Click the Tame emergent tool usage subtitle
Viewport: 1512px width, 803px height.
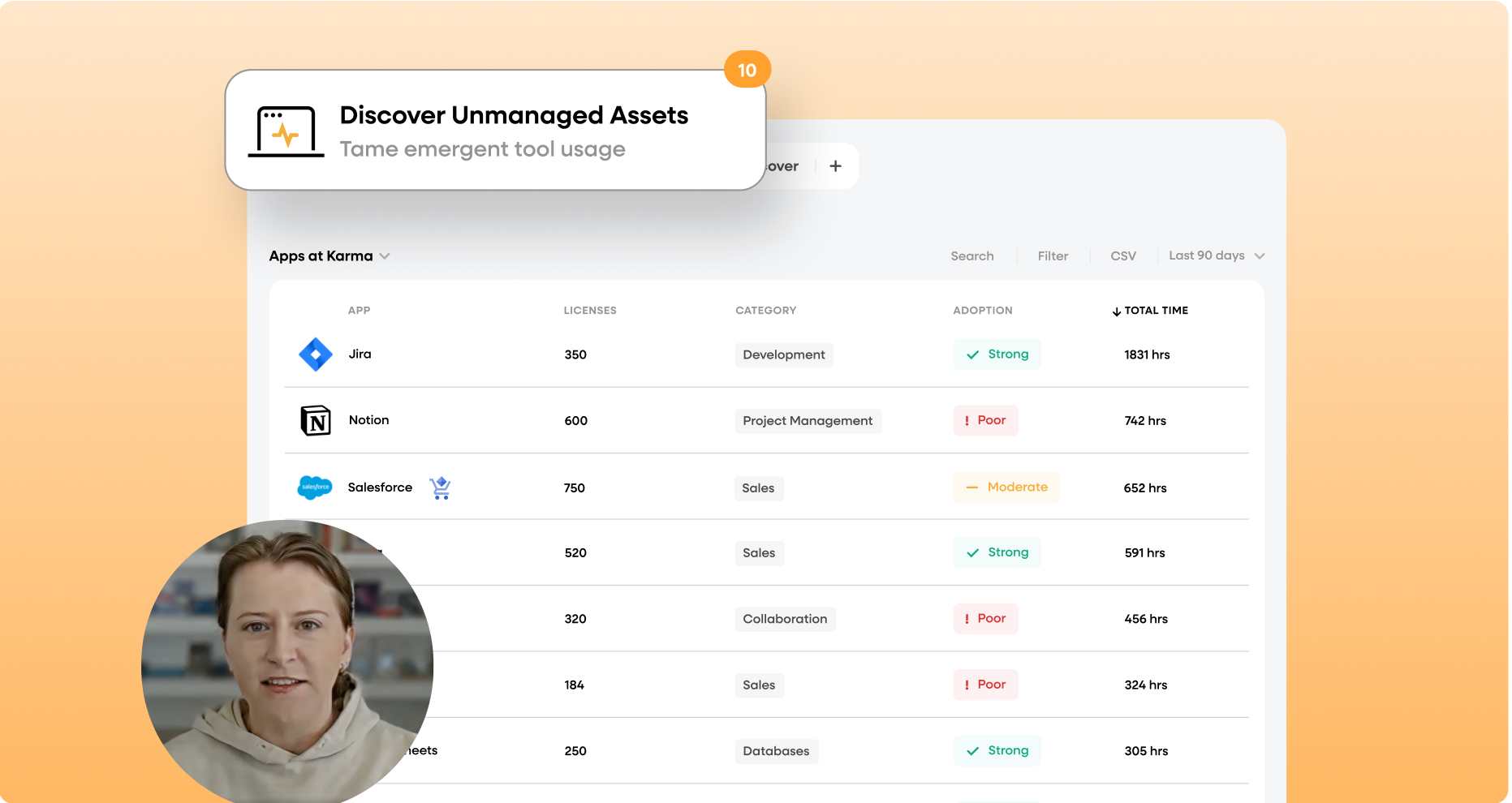click(x=483, y=149)
